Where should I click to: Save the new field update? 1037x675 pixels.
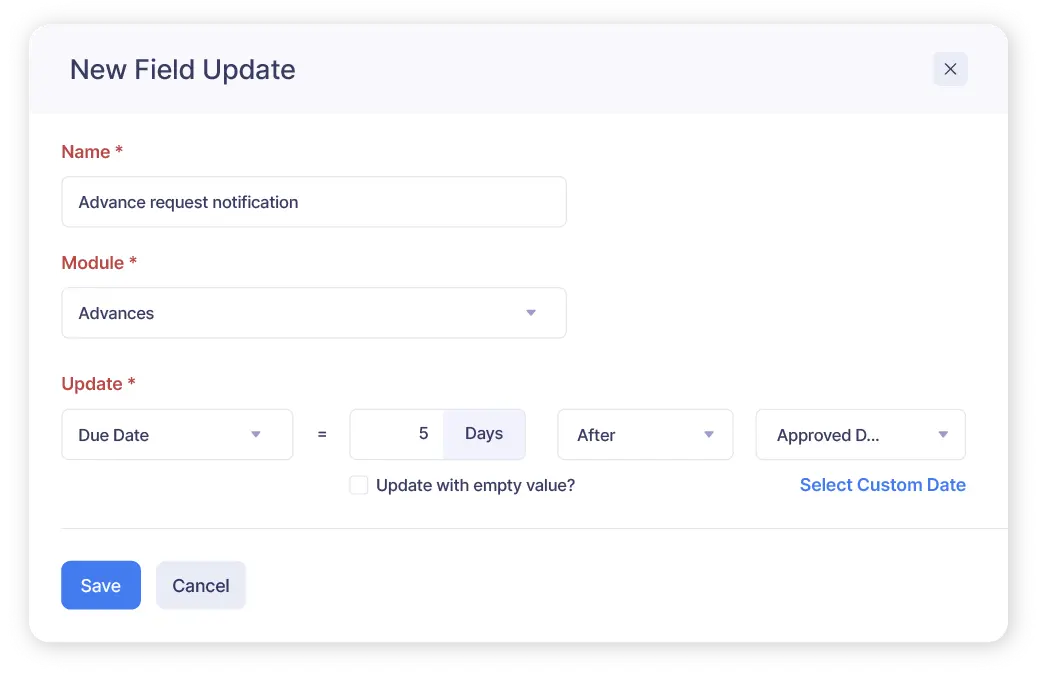pyautogui.click(x=101, y=585)
